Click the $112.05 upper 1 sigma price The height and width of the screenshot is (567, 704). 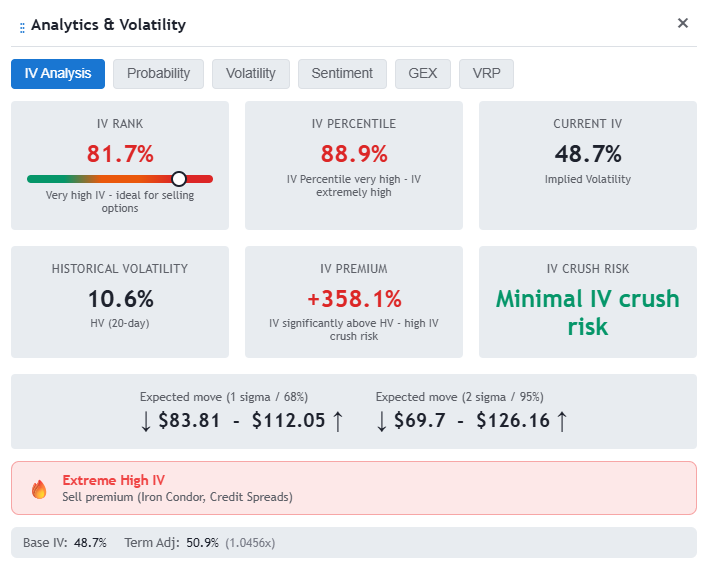[x=288, y=421]
